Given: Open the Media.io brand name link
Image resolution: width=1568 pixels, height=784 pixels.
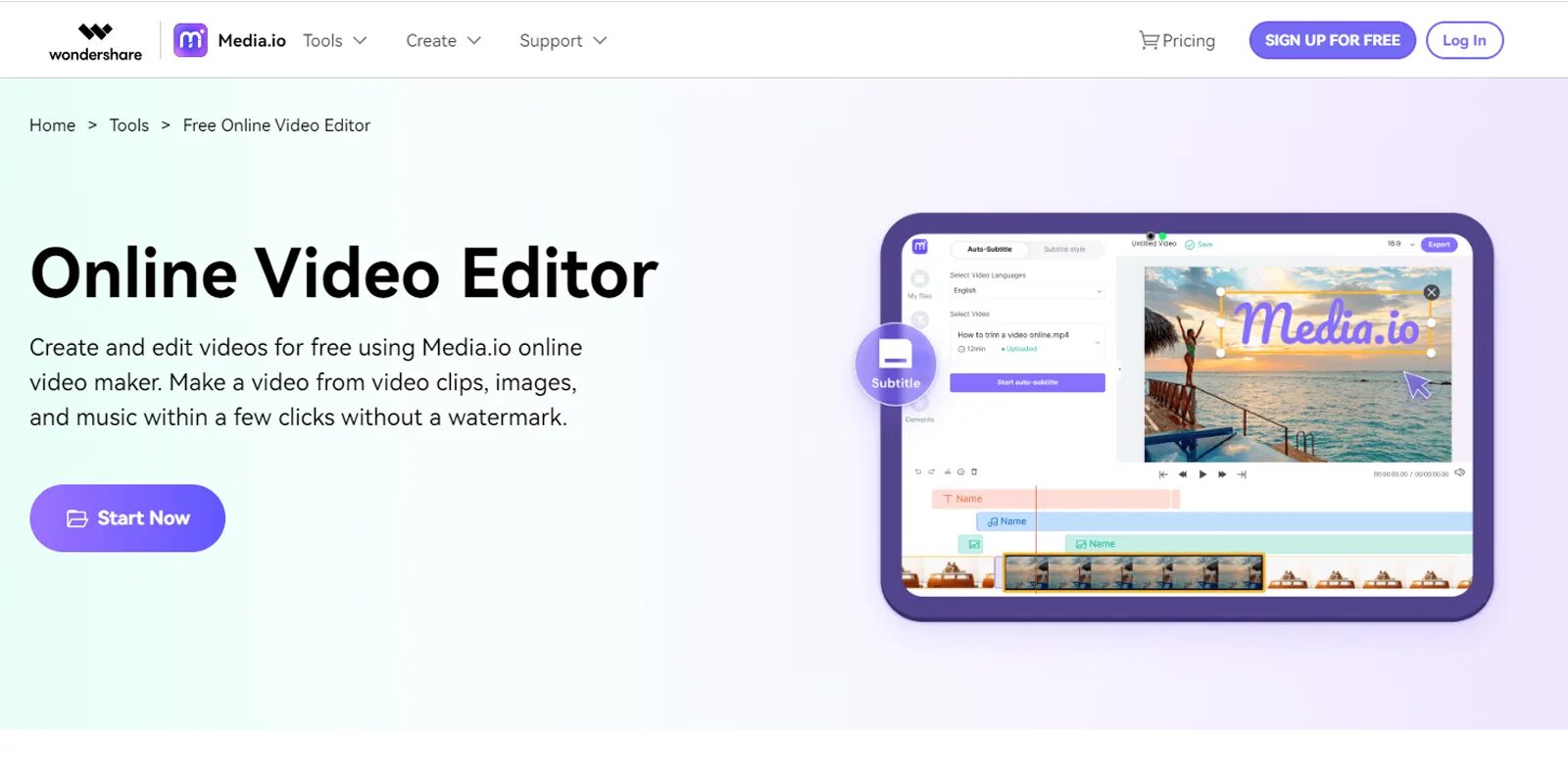Looking at the screenshot, I should click(252, 40).
